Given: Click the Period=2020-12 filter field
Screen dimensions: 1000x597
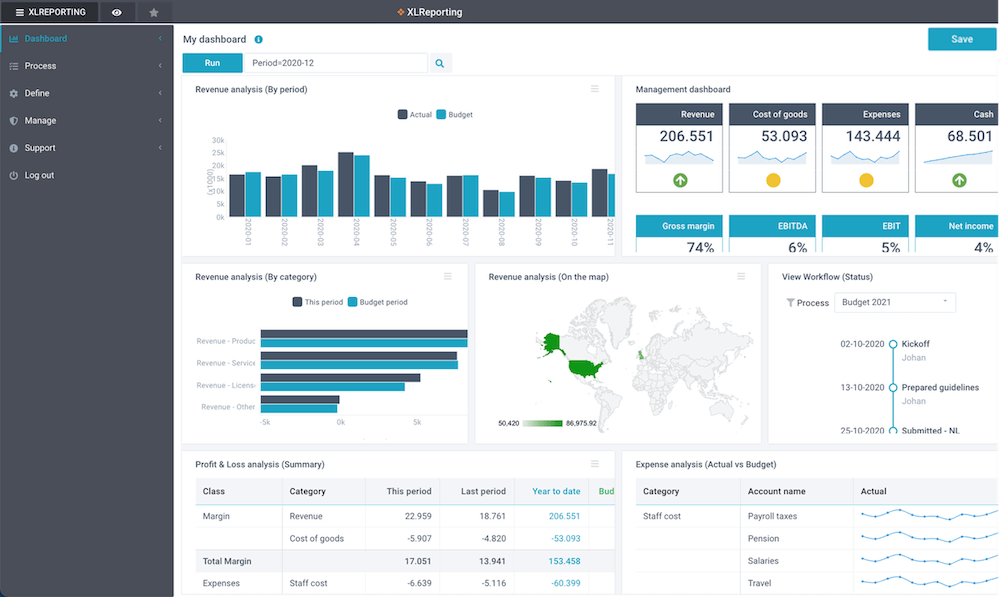Looking at the screenshot, I should tap(336, 63).
